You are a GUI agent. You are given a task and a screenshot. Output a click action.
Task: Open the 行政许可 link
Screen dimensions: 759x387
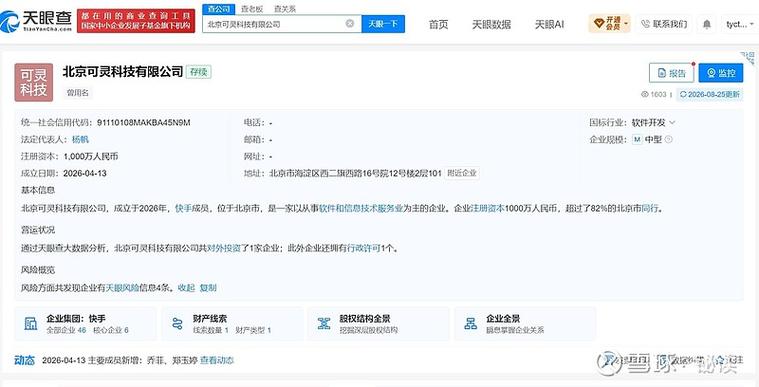click(x=364, y=248)
